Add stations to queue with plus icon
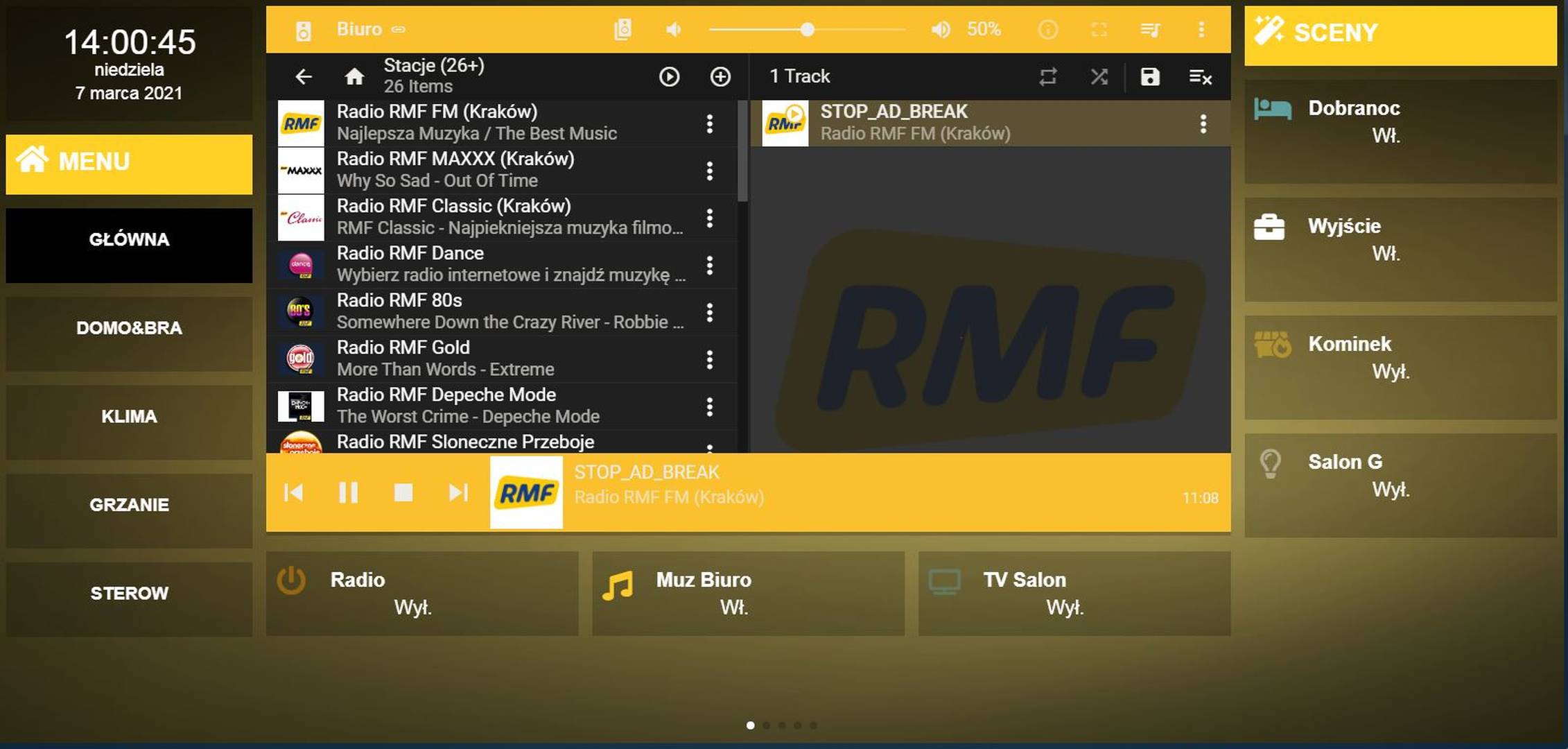 coord(720,76)
